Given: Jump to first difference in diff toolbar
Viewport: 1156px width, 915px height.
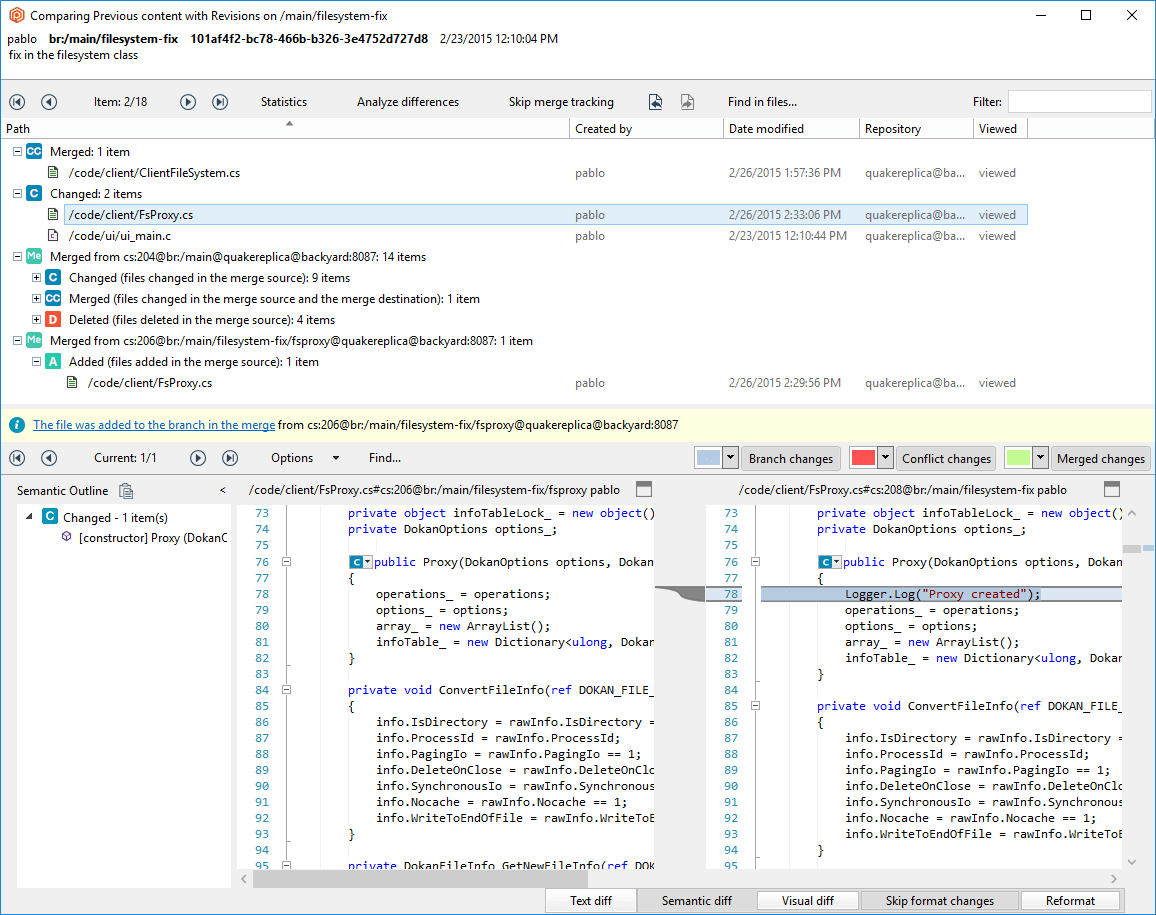Looking at the screenshot, I should 17,458.
